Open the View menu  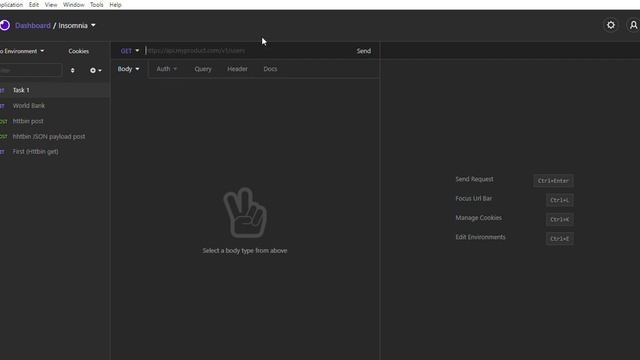pos(51,4)
